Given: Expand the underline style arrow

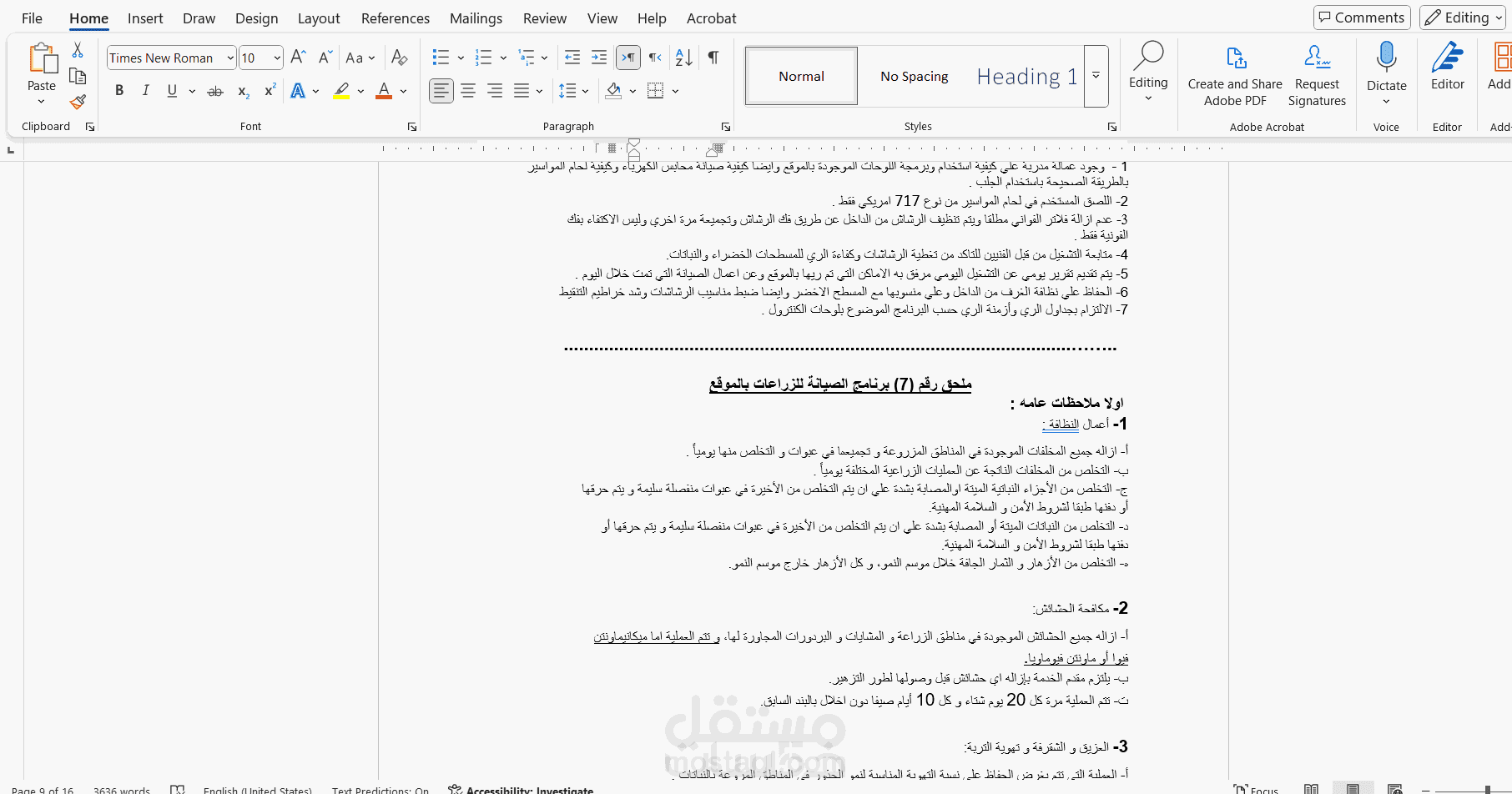Looking at the screenshot, I should tap(192, 91).
